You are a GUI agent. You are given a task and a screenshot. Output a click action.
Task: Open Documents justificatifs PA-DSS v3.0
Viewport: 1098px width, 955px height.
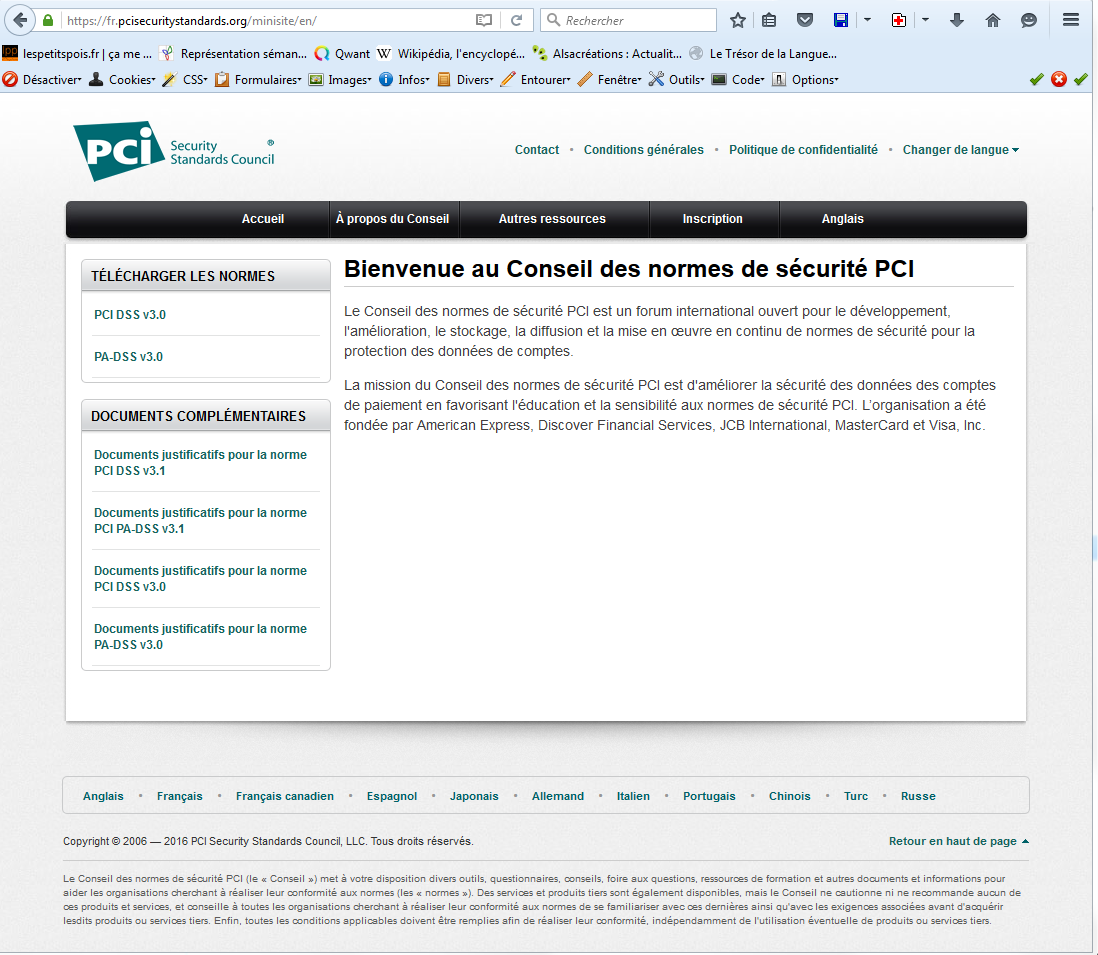pyautogui.click(x=200, y=637)
